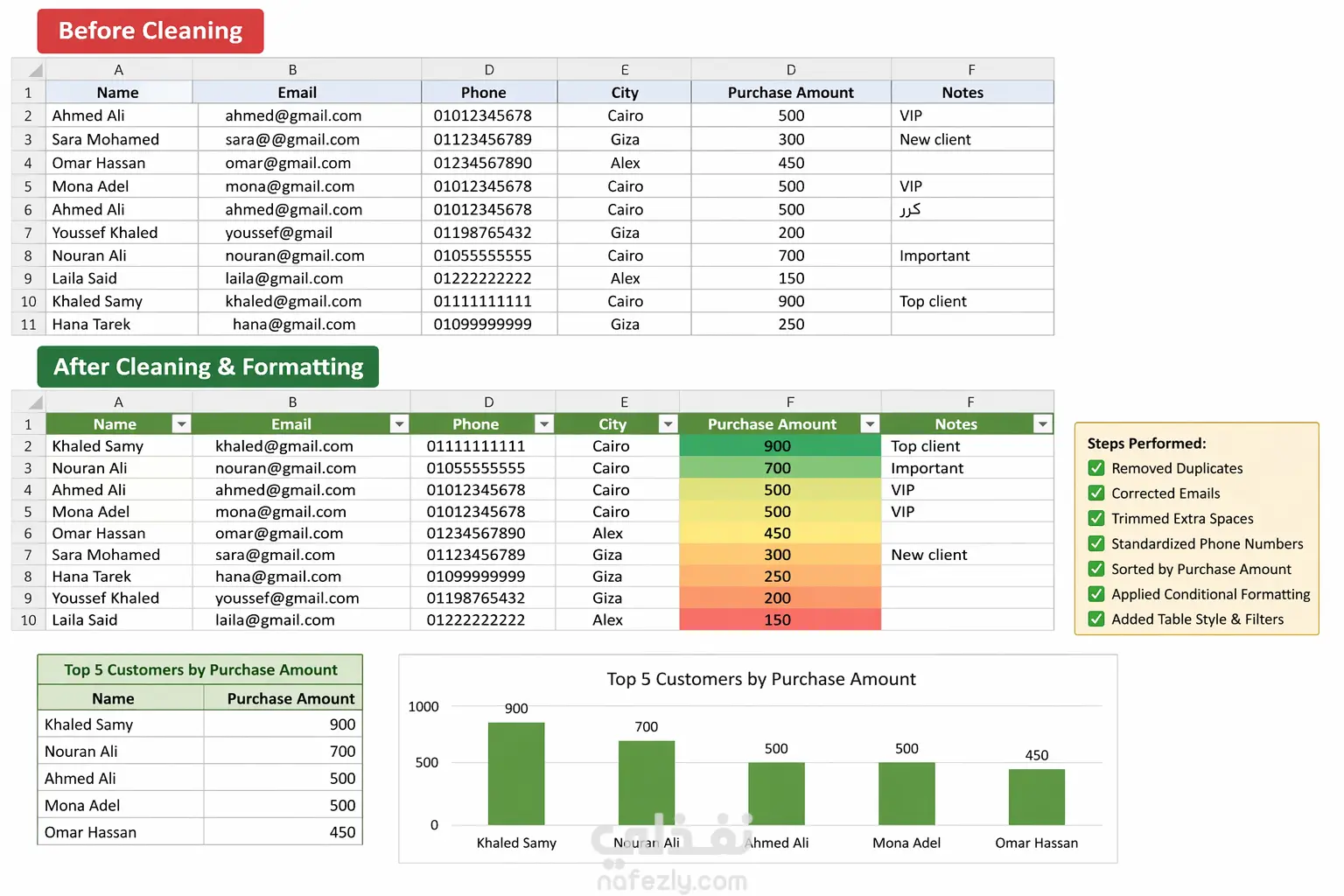Open the City filter dropdown arrow

coord(668,424)
